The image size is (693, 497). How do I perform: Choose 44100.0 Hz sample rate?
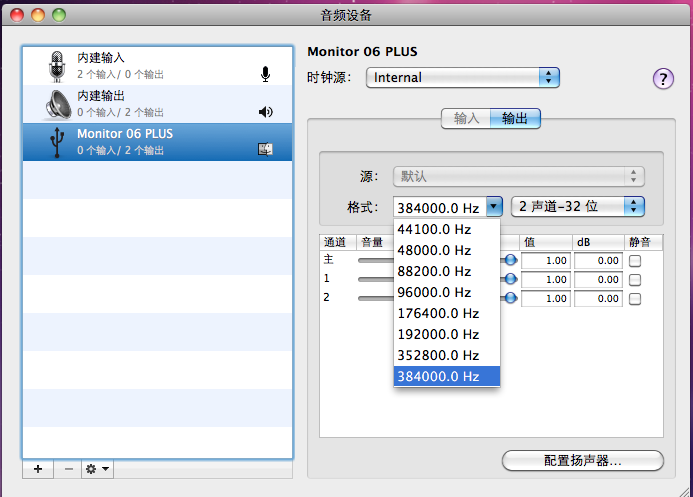tap(447, 229)
